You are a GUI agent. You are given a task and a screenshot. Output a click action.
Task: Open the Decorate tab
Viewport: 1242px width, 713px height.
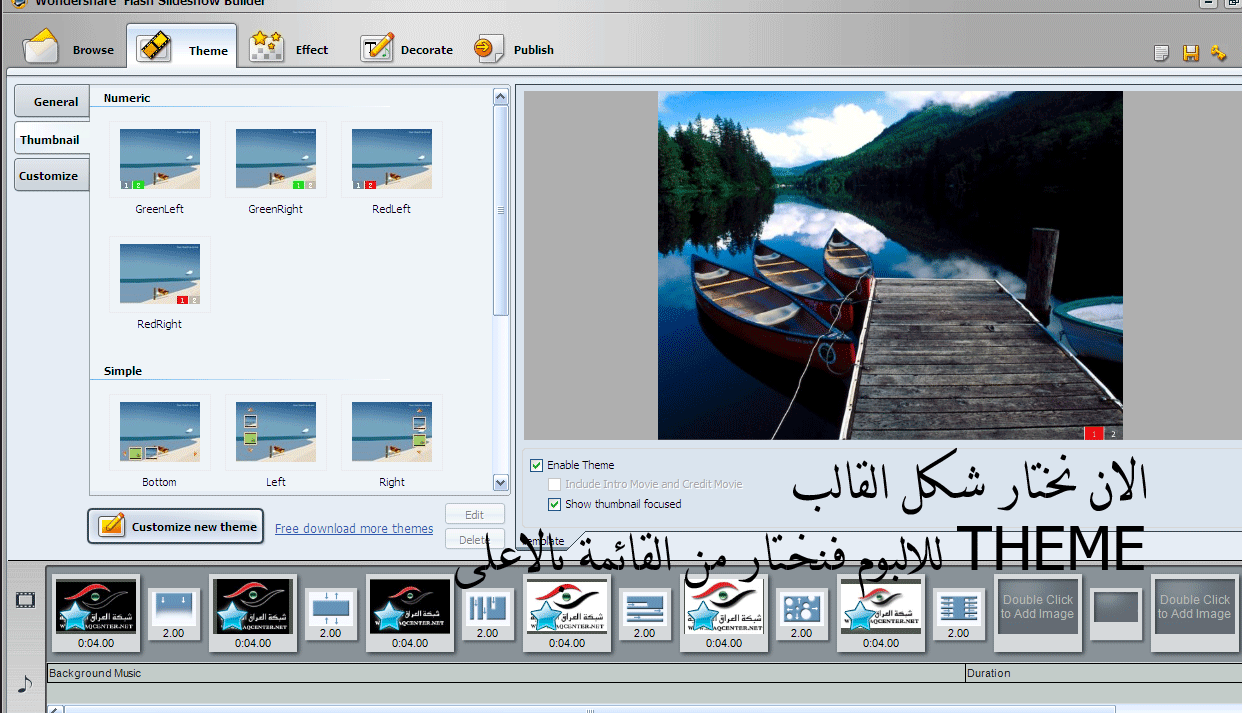click(407, 48)
